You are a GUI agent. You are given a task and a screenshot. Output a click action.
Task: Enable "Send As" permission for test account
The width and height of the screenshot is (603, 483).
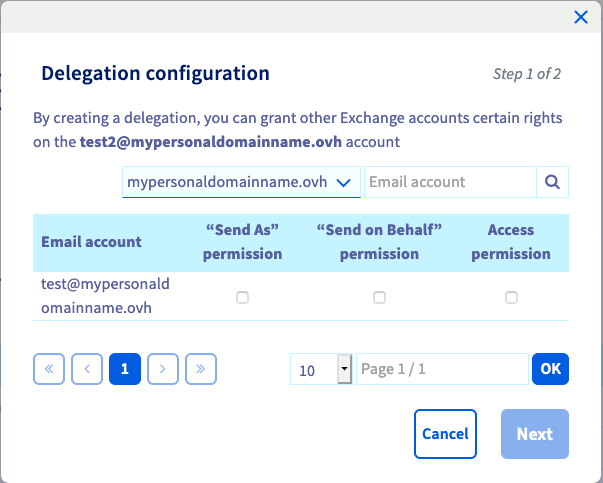[242, 297]
